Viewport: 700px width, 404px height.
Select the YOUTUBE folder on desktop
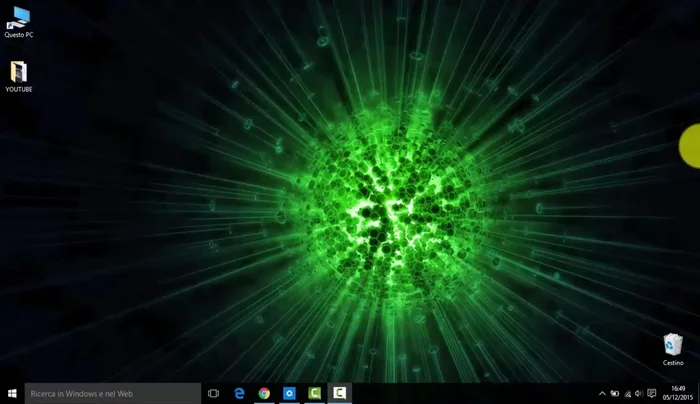pyautogui.click(x=19, y=72)
